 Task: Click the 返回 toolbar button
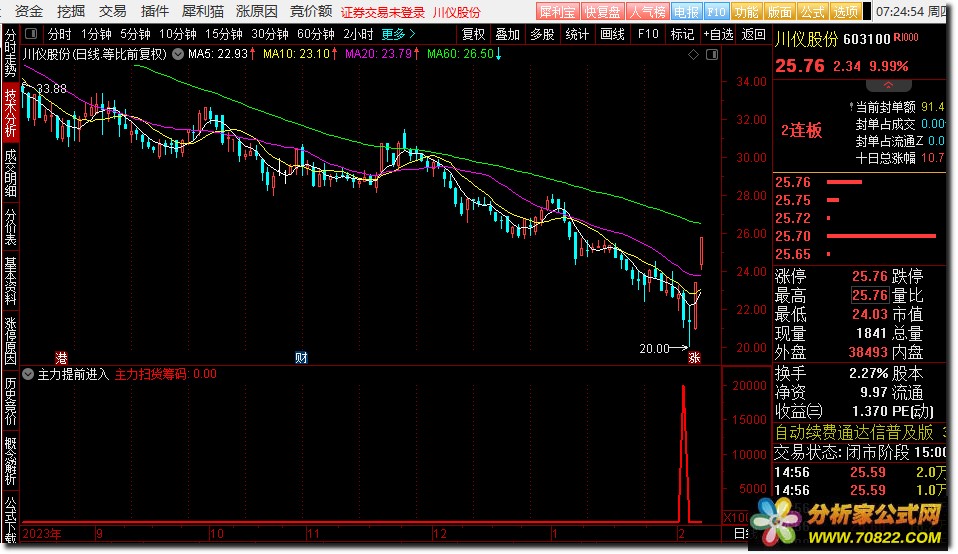pos(753,34)
